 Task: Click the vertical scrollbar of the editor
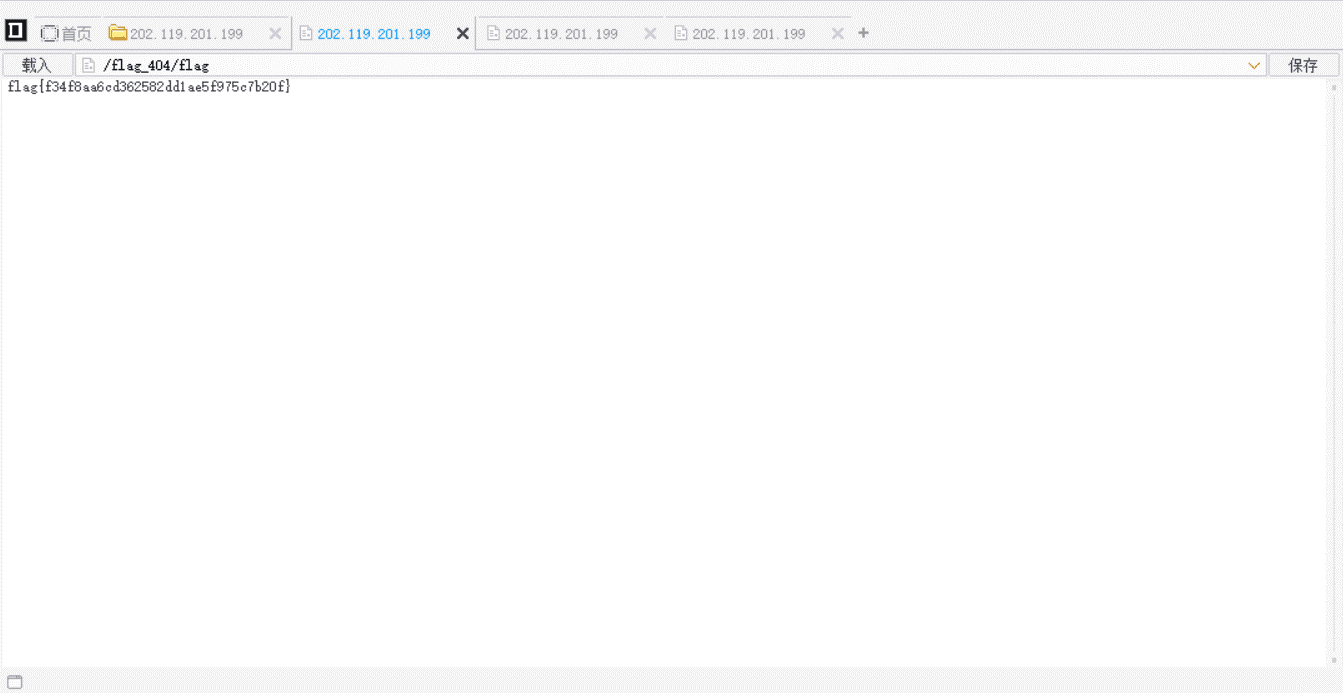pyautogui.click(x=1334, y=372)
